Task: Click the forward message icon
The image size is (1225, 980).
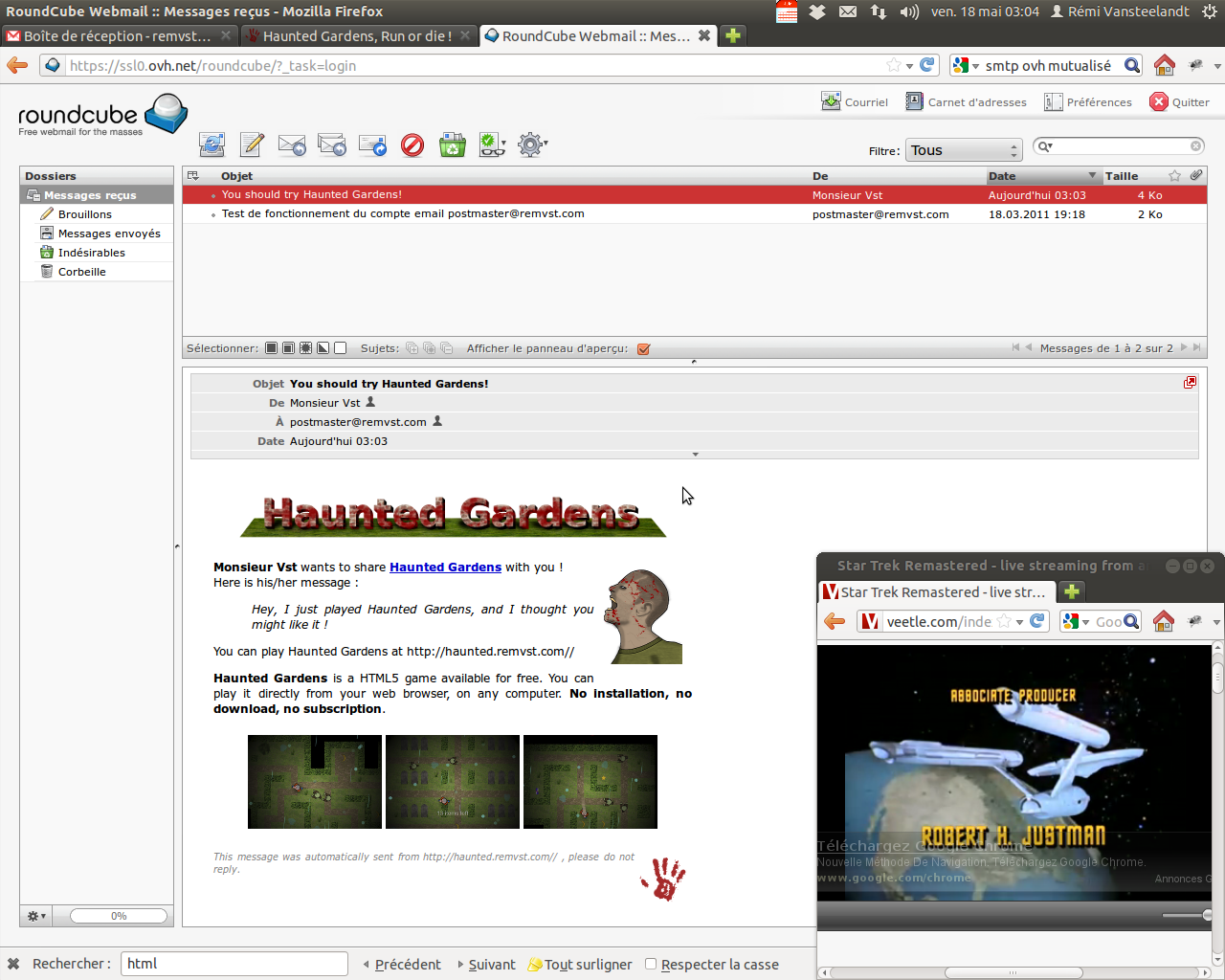Action: coord(372,145)
